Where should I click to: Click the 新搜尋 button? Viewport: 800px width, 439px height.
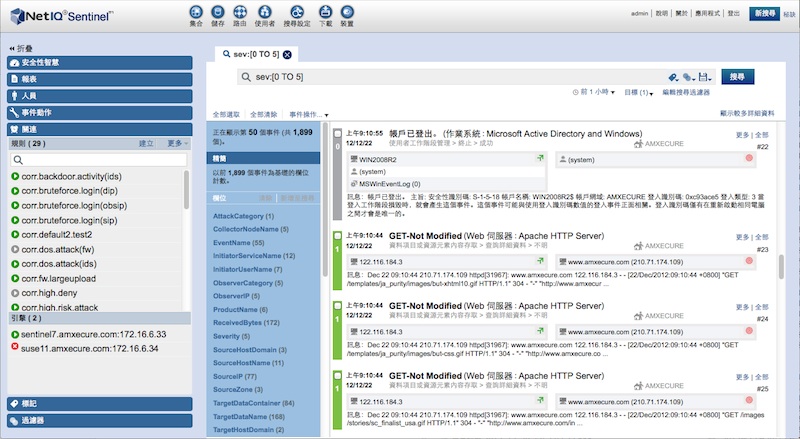click(764, 13)
